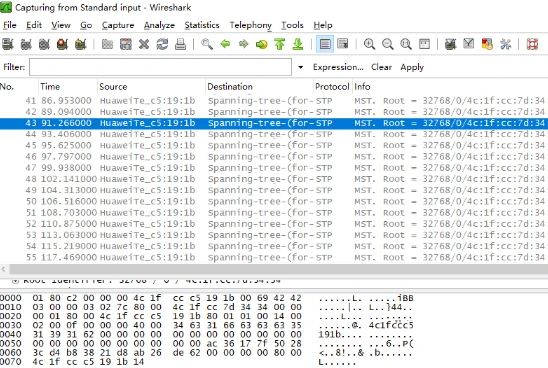The width and height of the screenshot is (548, 368).
Task: Select packet 47 at time 99.938000
Action: point(274,168)
